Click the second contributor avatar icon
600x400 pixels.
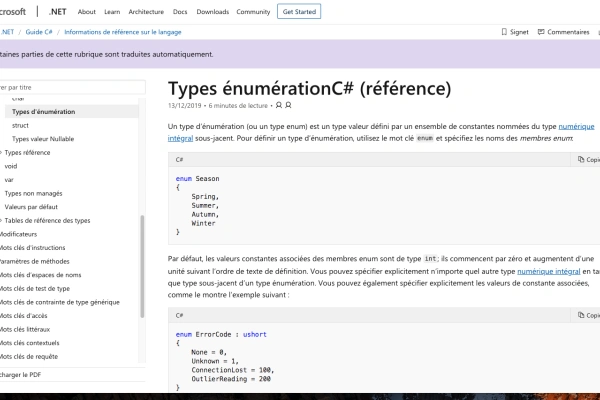click(289, 104)
